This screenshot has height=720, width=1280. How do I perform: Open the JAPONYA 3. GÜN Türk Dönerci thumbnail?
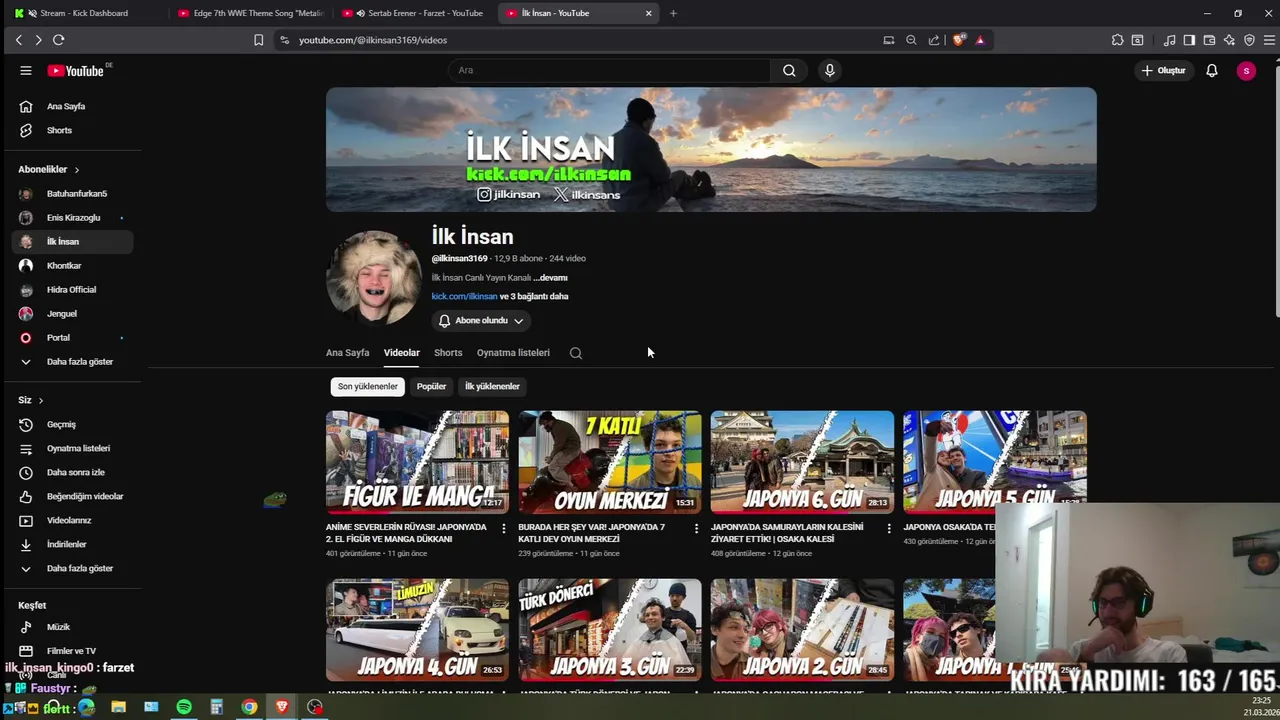pyautogui.click(x=610, y=630)
